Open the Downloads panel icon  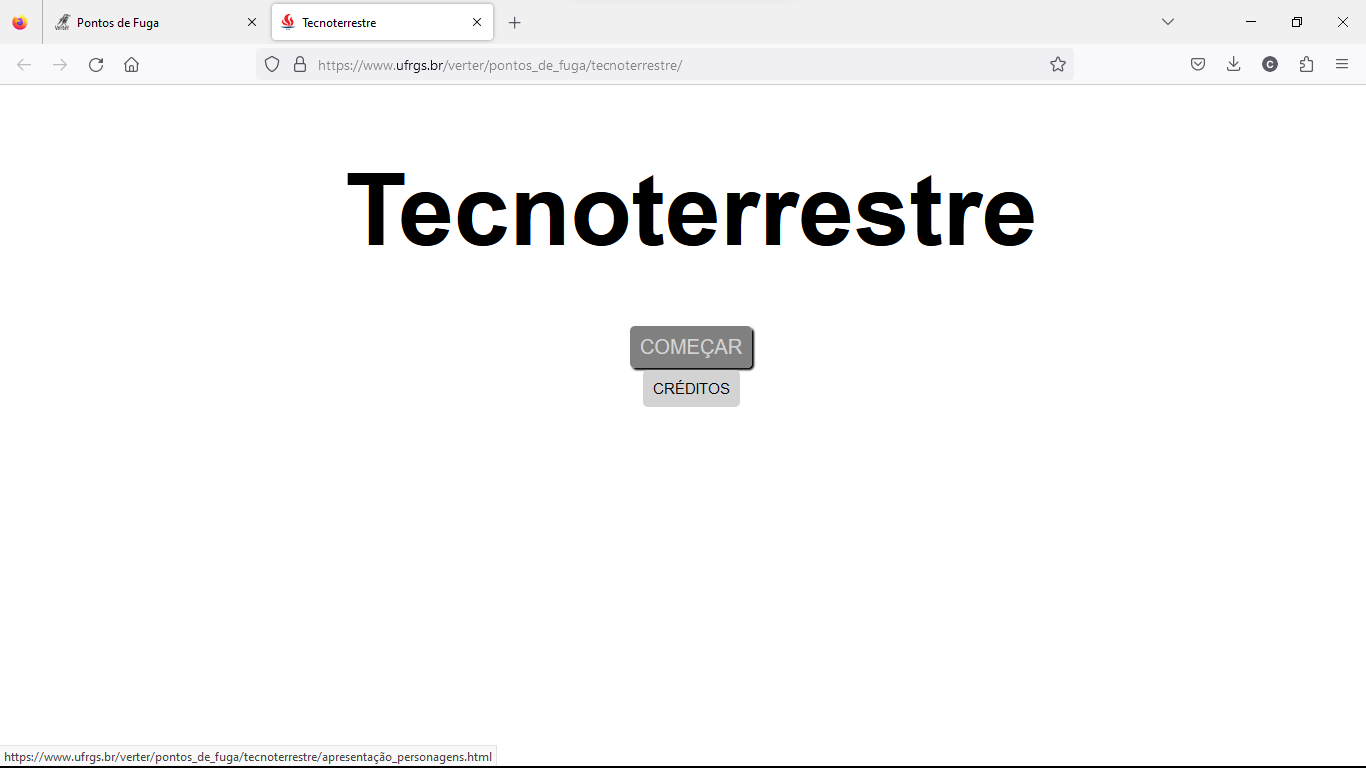click(1234, 65)
